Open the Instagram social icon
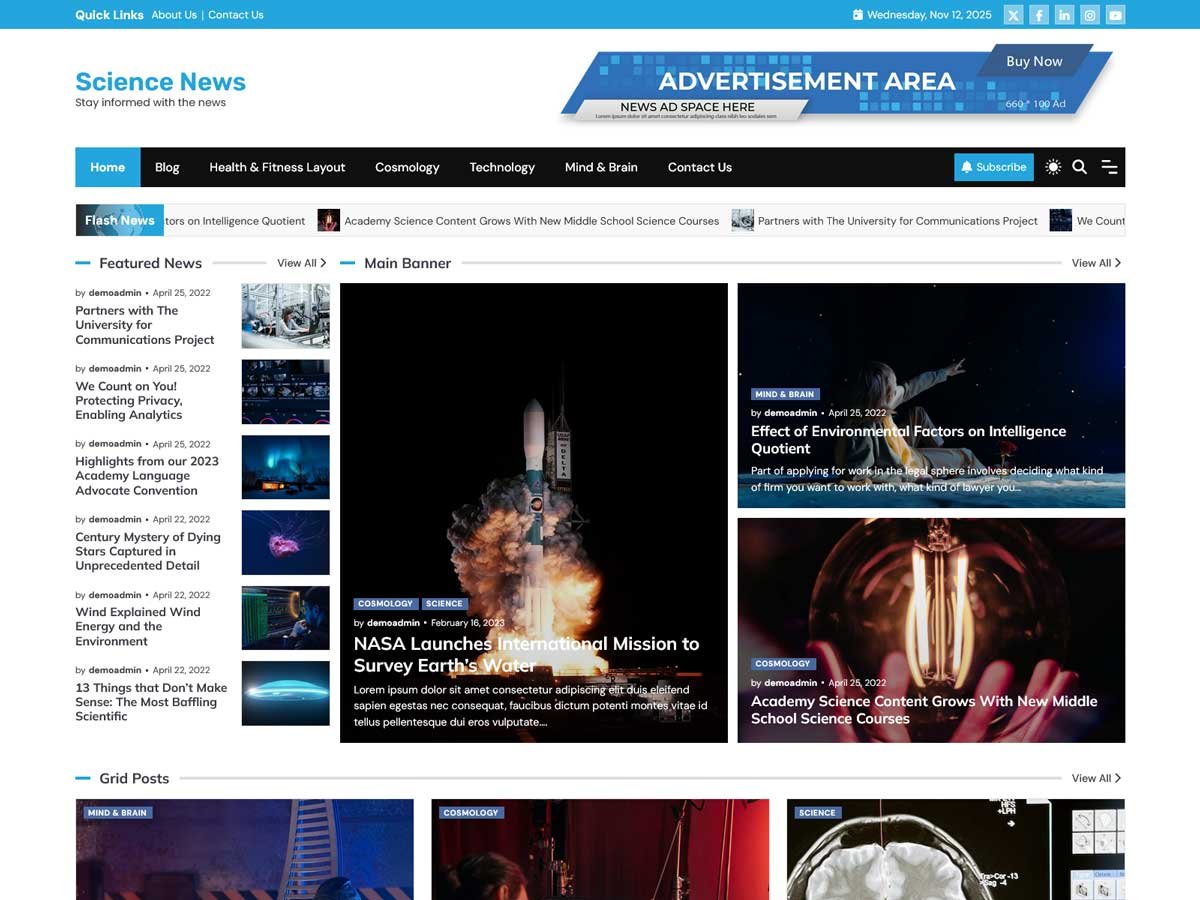The image size is (1200, 900). click(1090, 15)
